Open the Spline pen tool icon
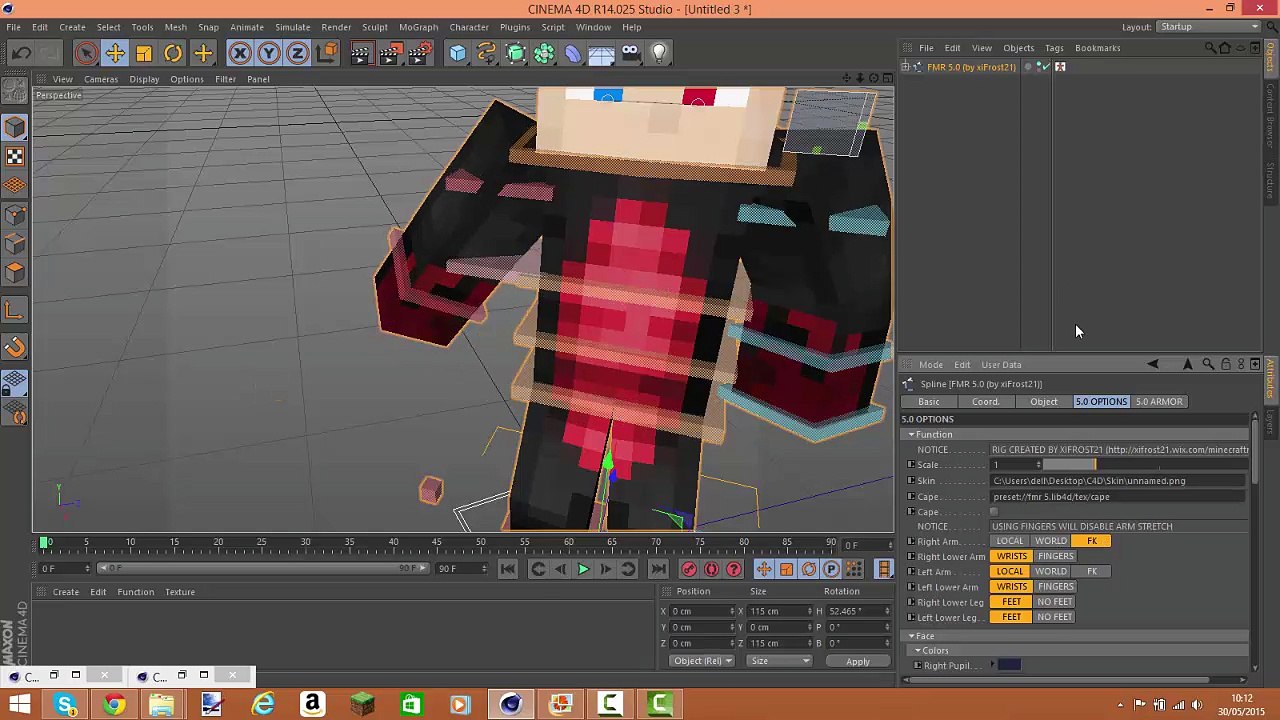Screen dimensions: 1280x720 [486, 53]
